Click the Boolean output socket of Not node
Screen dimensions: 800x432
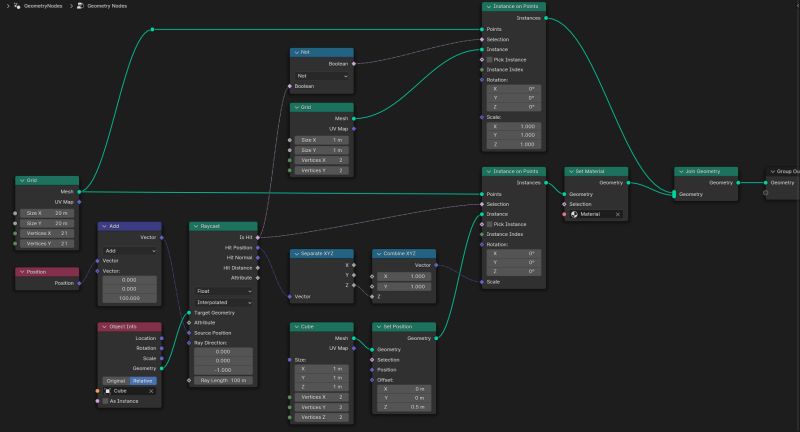click(354, 64)
